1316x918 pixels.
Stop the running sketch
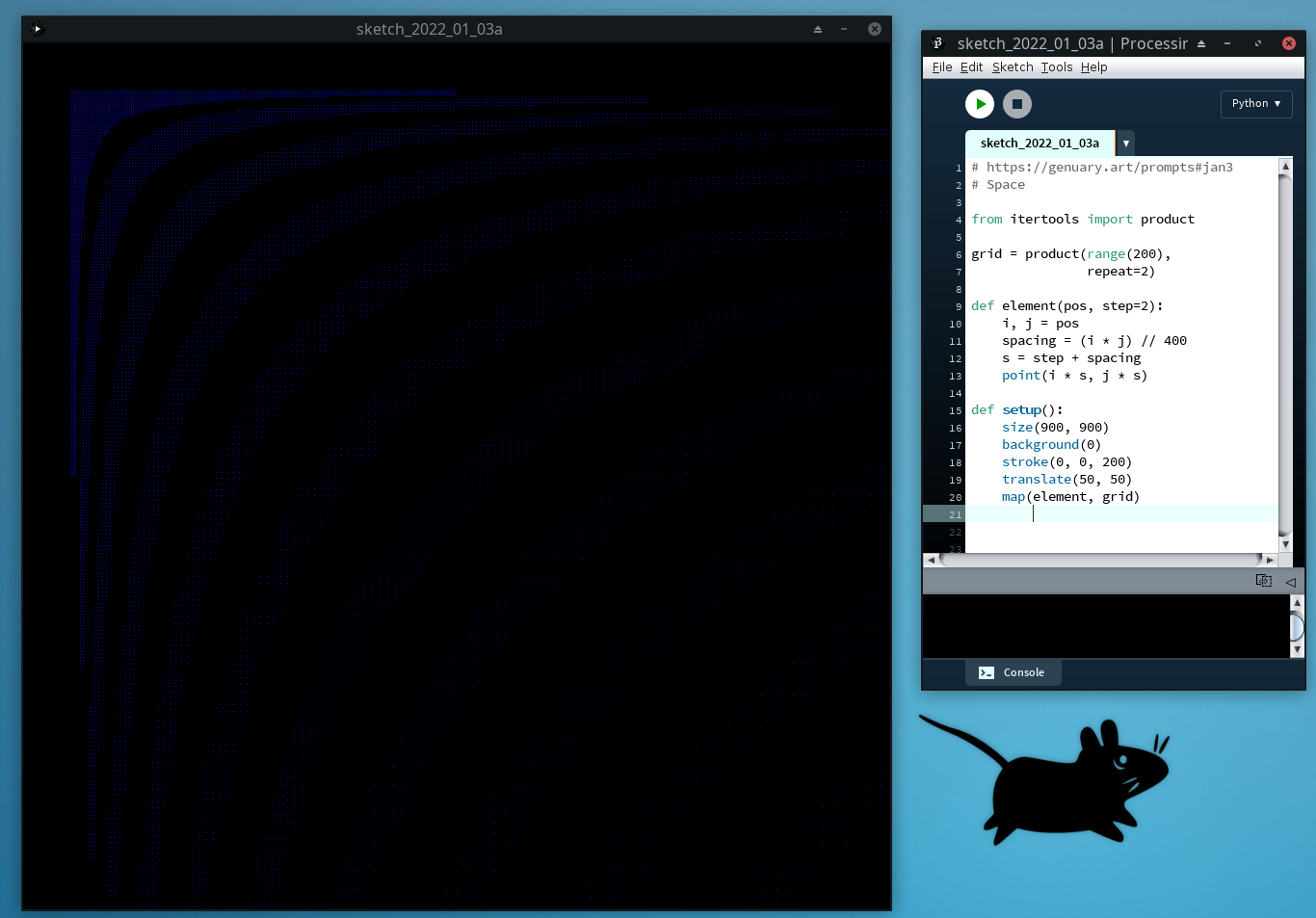1016,104
